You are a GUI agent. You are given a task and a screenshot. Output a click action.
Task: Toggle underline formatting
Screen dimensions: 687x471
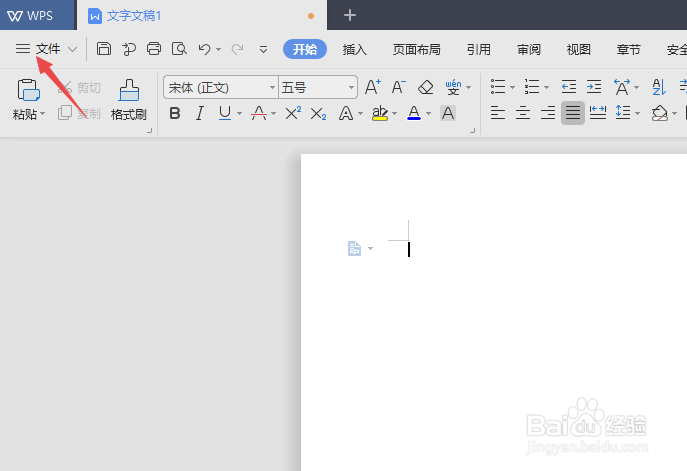[x=225, y=113]
